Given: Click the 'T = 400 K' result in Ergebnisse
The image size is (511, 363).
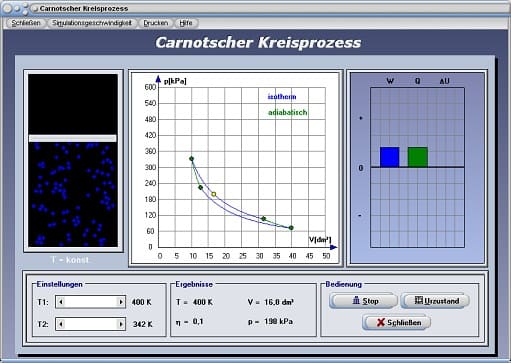Looking at the screenshot, I should pyautogui.click(x=194, y=302).
